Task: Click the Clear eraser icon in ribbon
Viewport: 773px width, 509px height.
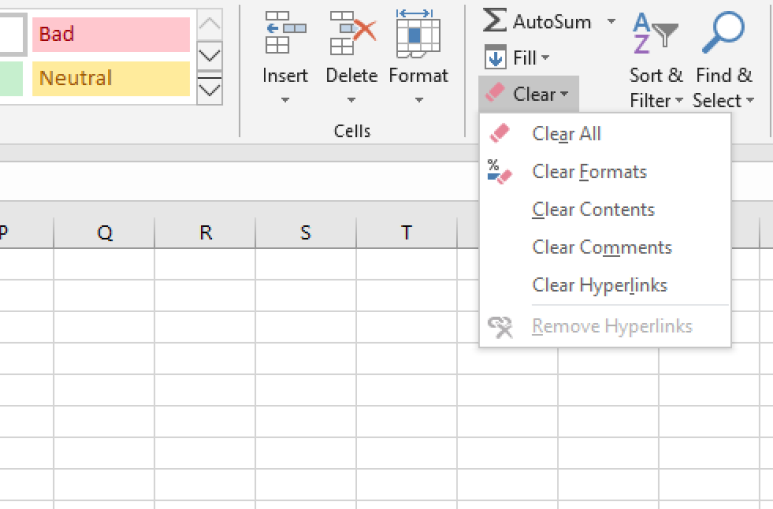Action: click(x=495, y=93)
